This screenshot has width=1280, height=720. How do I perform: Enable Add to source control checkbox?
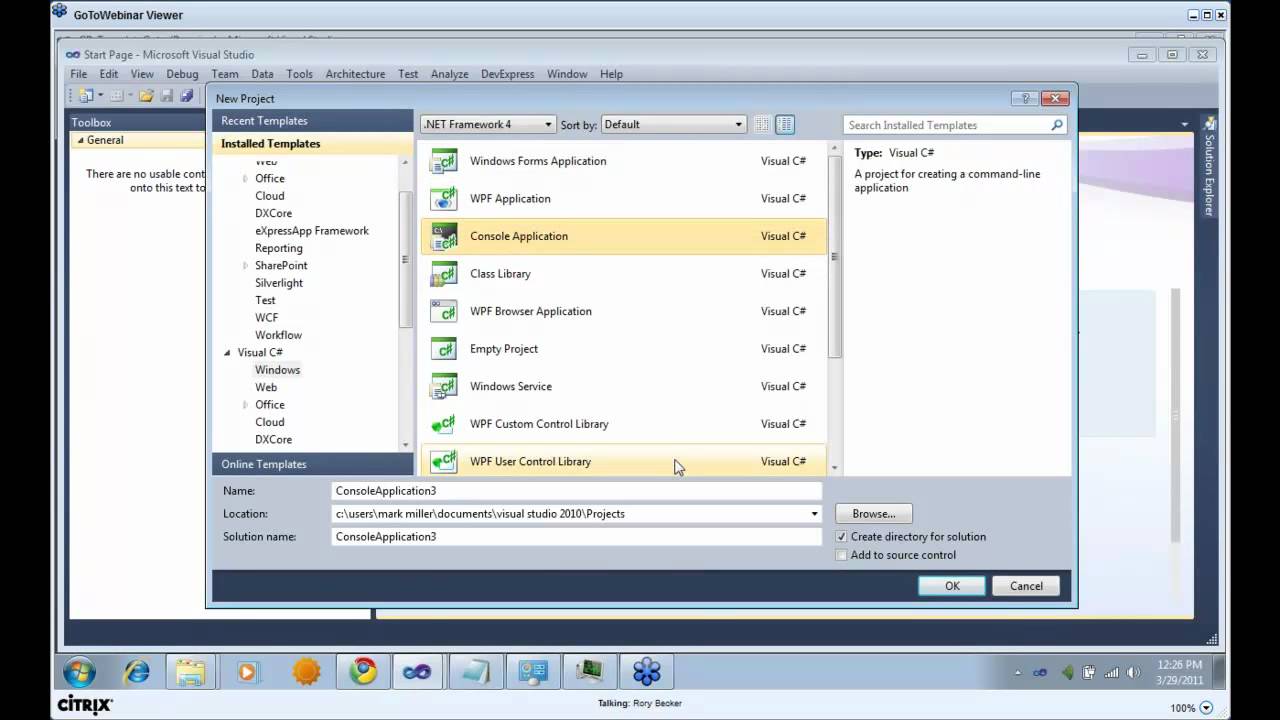tap(841, 555)
